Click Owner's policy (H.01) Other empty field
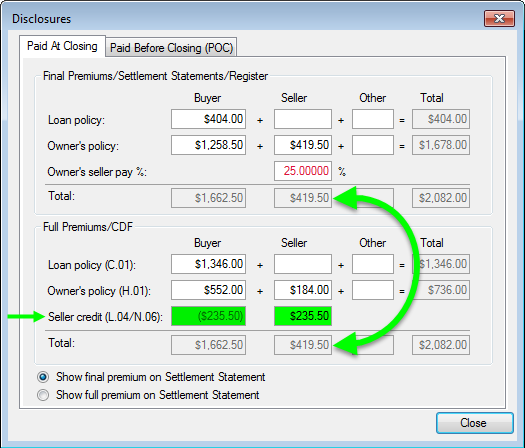The height and width of the screenshot is (448, 525). (373, 290)
